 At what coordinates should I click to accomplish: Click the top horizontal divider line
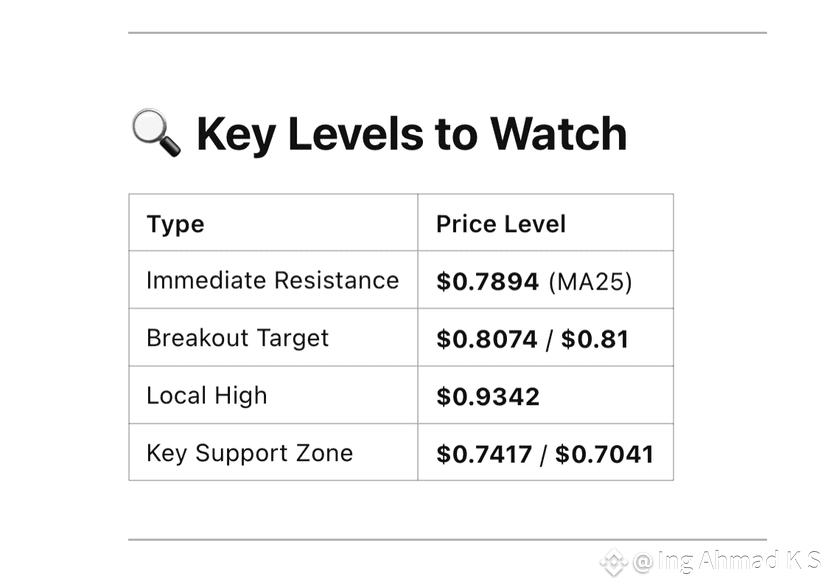click(x=447, y=33)
